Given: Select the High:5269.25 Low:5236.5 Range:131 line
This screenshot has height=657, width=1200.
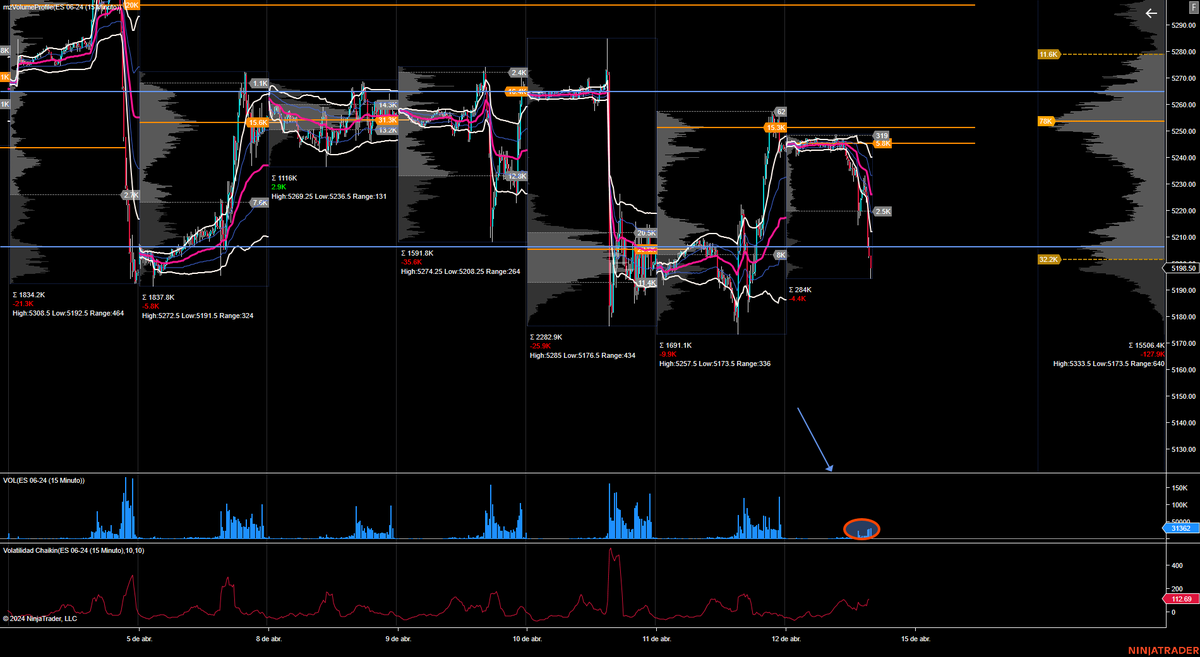Looking at the screenshot, I should click(x=329, y=196).
